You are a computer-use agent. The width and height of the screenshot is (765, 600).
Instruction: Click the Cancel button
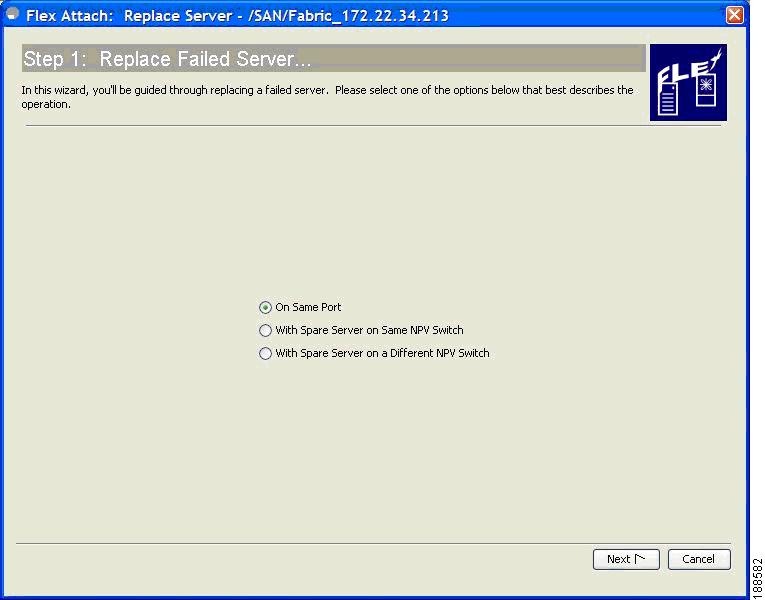point(699,559)
